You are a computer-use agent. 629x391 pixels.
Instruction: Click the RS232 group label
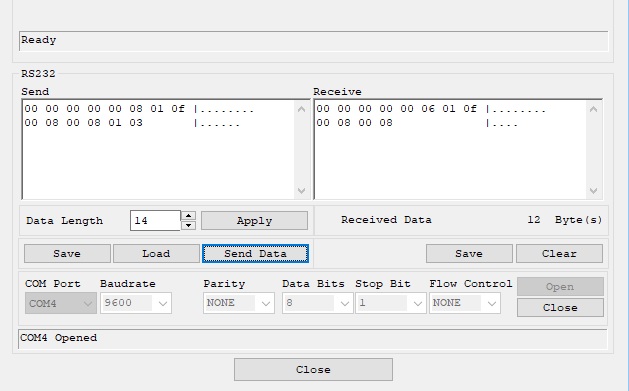tap(38, 74)
